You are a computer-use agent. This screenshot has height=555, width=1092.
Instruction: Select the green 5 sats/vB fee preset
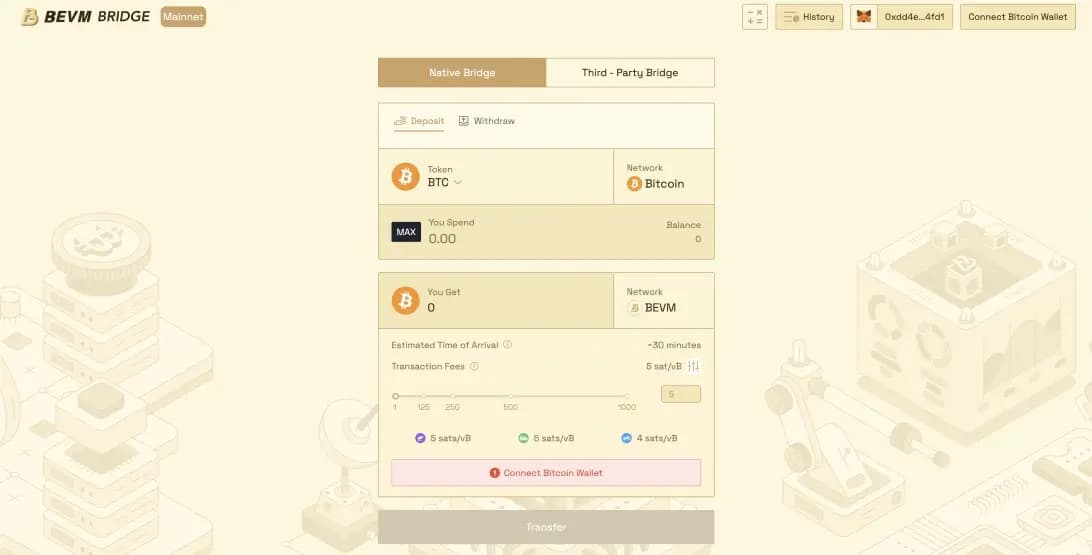pos(547,438)
